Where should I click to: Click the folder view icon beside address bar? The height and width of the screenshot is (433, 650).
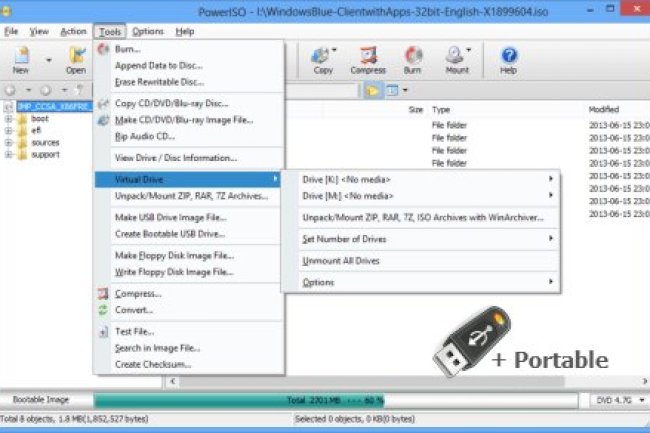[x=372, y=91]
